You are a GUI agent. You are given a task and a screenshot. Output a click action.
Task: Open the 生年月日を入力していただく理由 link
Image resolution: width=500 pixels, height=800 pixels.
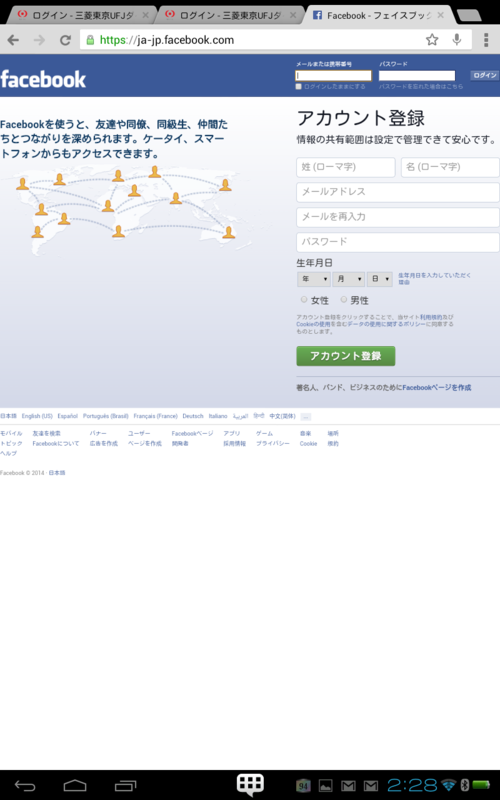(x=434, y=278)
